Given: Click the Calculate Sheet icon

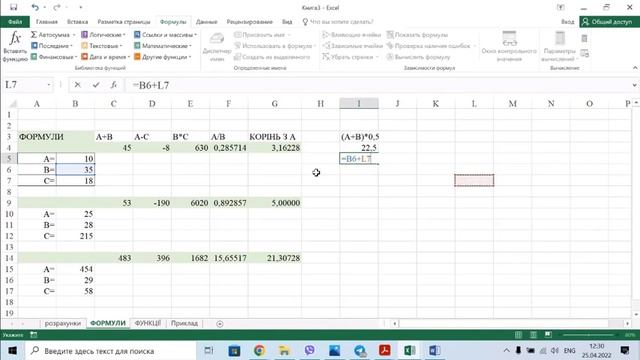Looking at the screenshot, I should pyautogui.click(x=584, y=53).
